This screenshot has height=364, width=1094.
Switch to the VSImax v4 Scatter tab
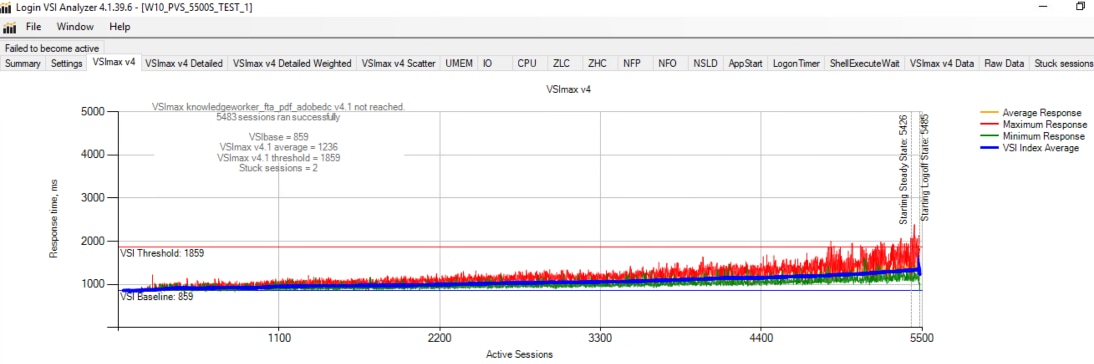(x=398, y=63)
